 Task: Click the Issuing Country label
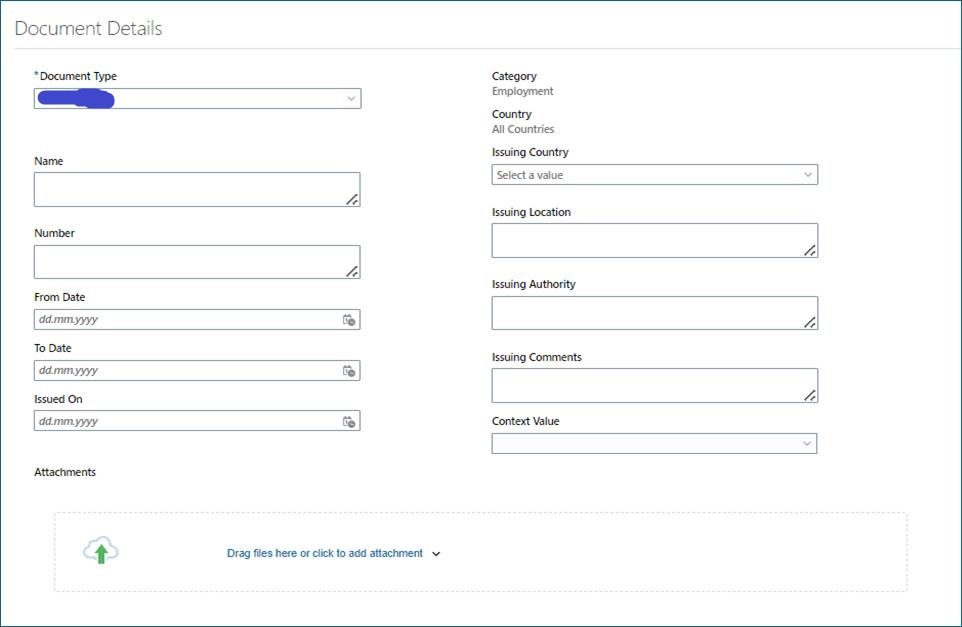(x=530, y=152)
